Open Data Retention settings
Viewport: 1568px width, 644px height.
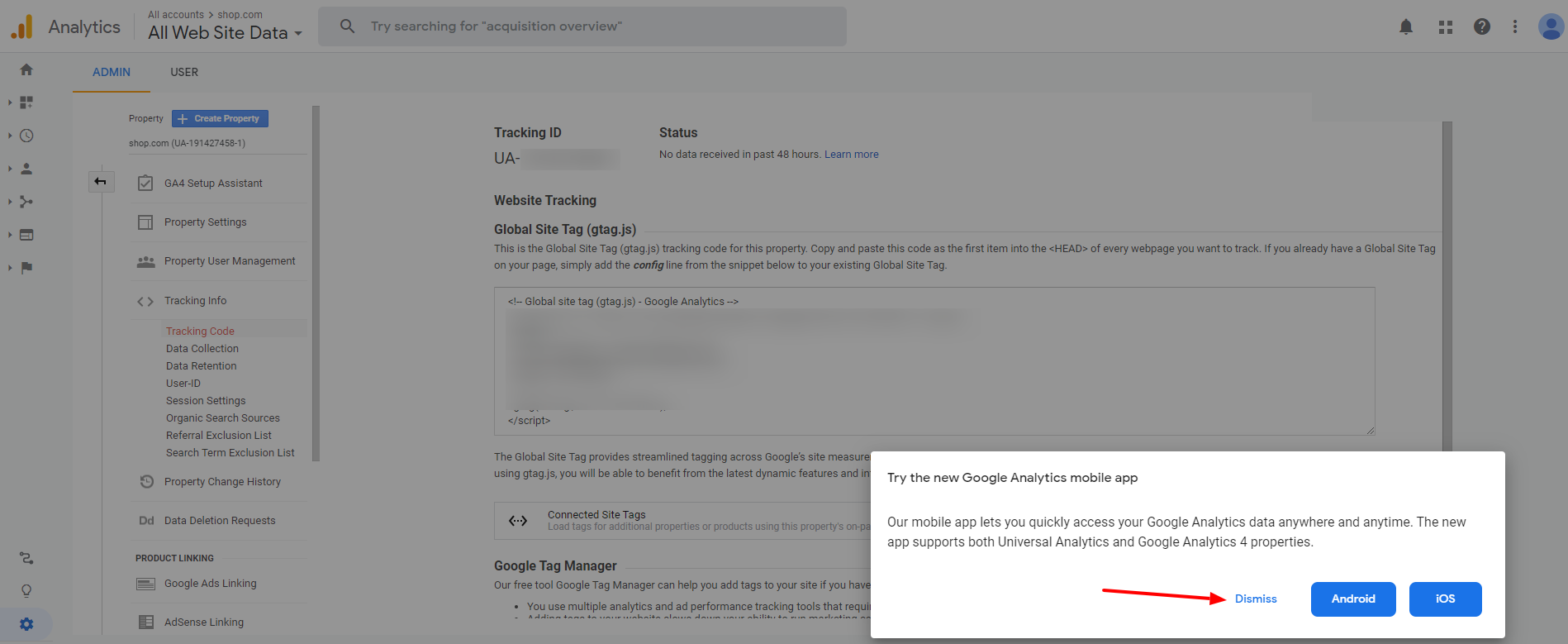(201, 366)
